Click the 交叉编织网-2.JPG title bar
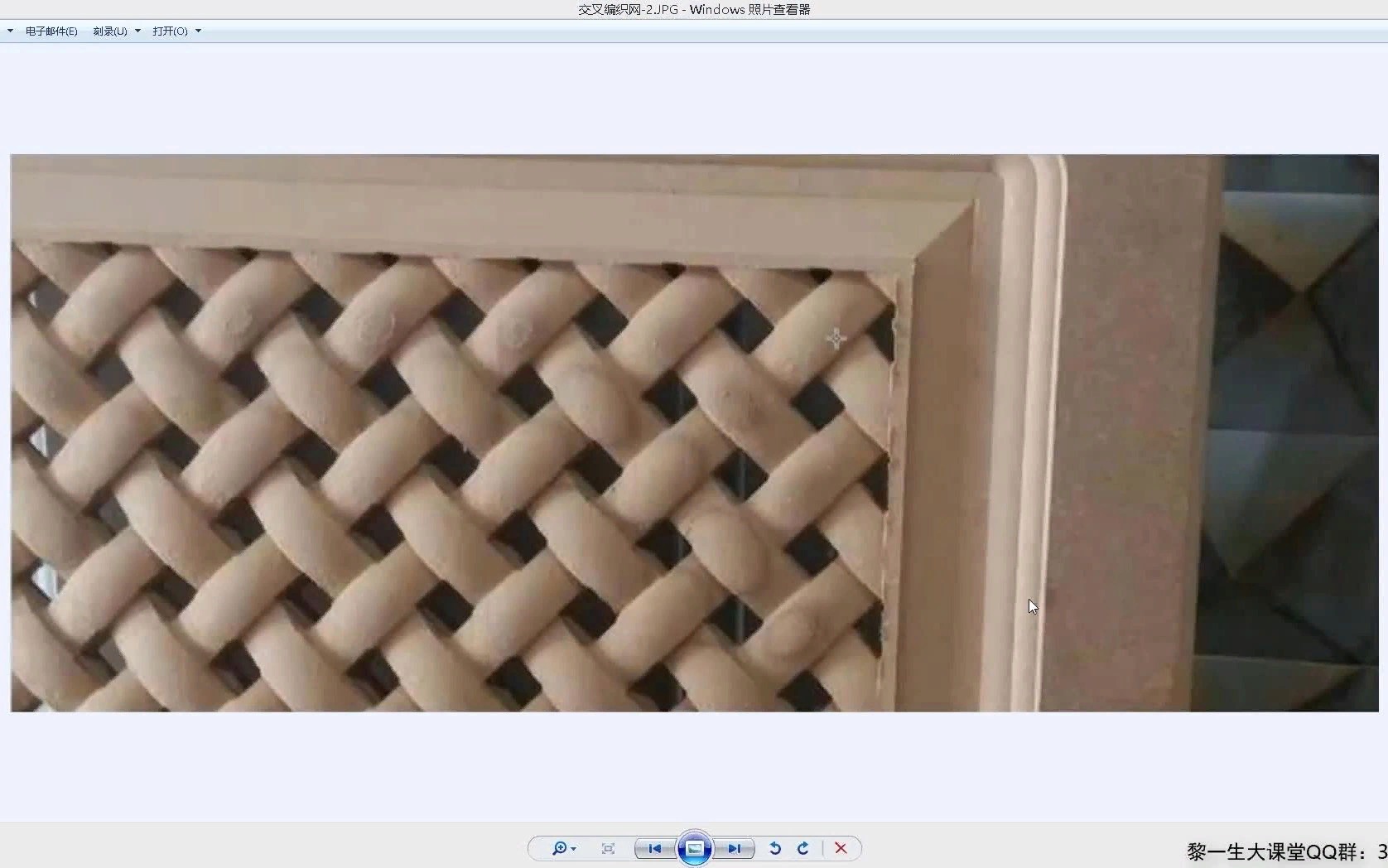The height and width of the screenshot is (868, 1388). coord(694,9)
